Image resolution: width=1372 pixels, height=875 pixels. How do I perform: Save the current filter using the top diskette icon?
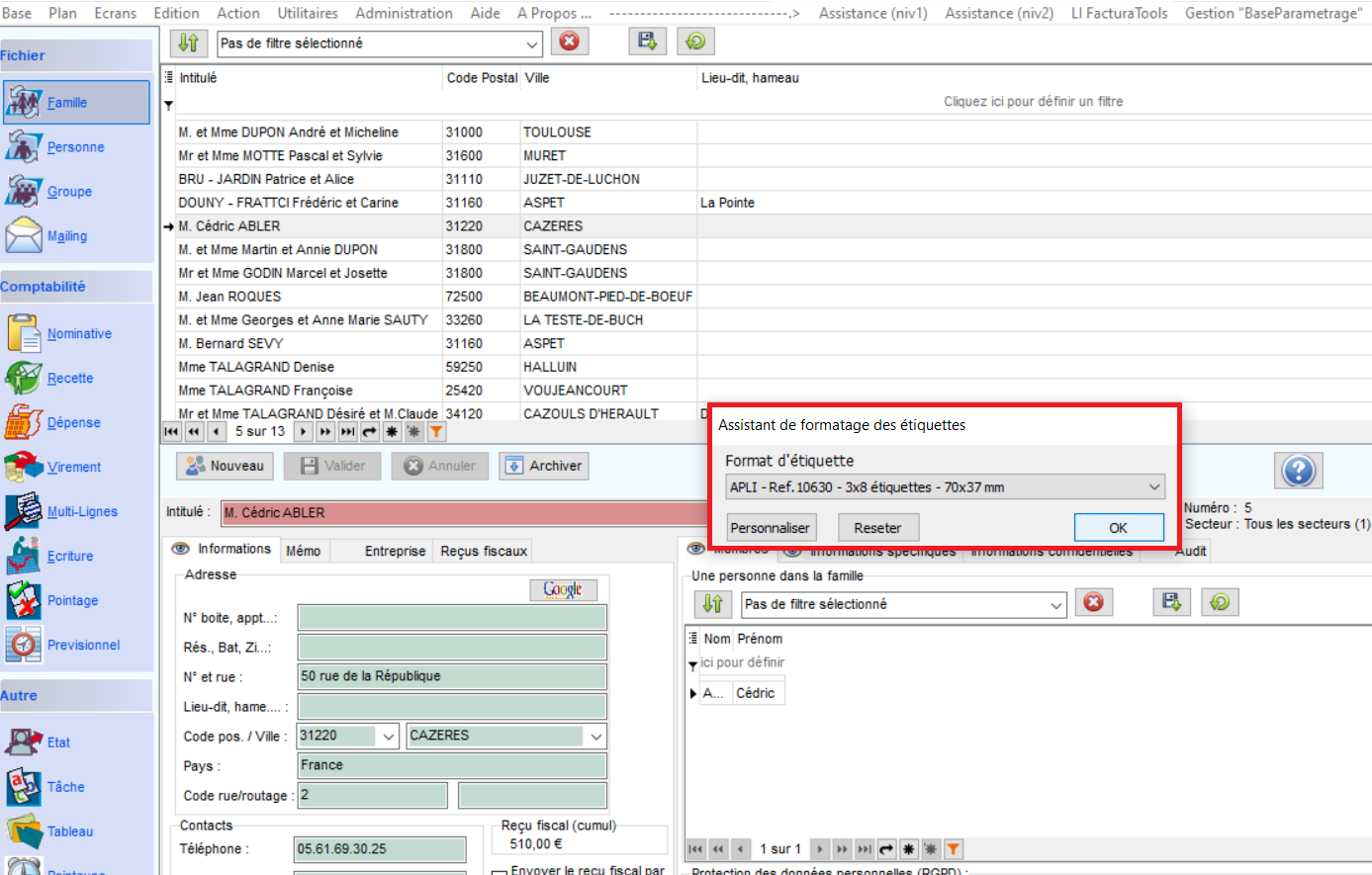[647, 42]
